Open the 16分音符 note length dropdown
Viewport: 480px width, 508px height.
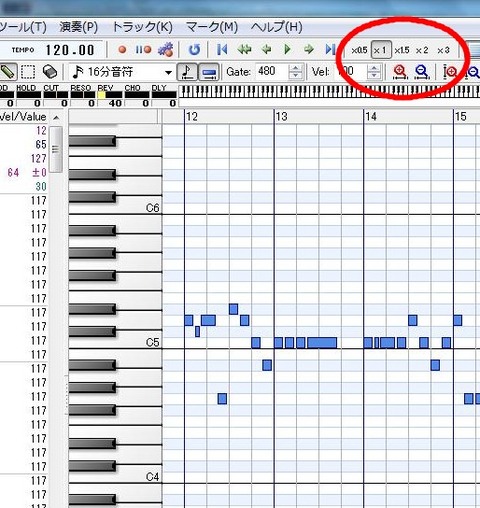pyautogui.click(x=122, y=72)
